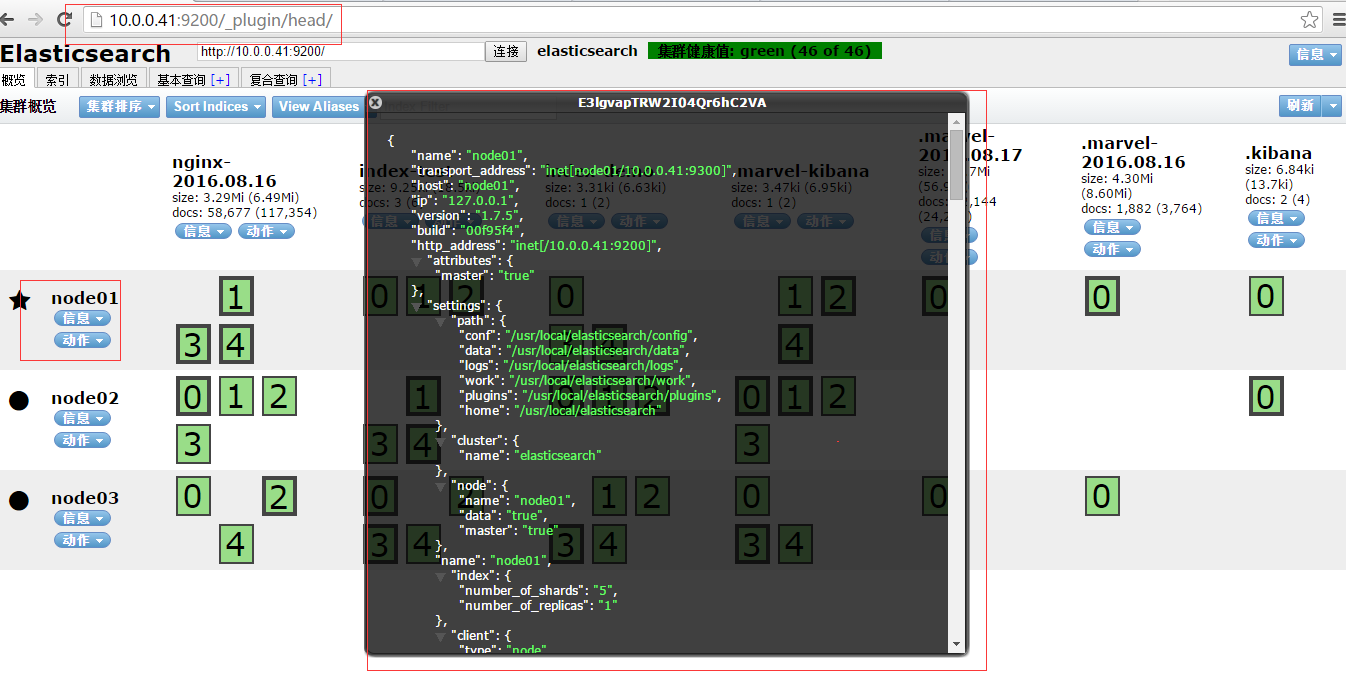Open the node03 信息 dropdown
The image size is (1346, 693).
[x=82, y=518]
